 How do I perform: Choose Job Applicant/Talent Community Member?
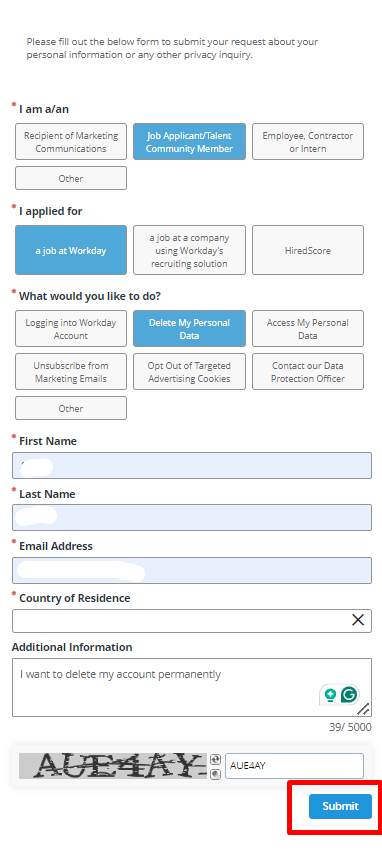[189, 142]
